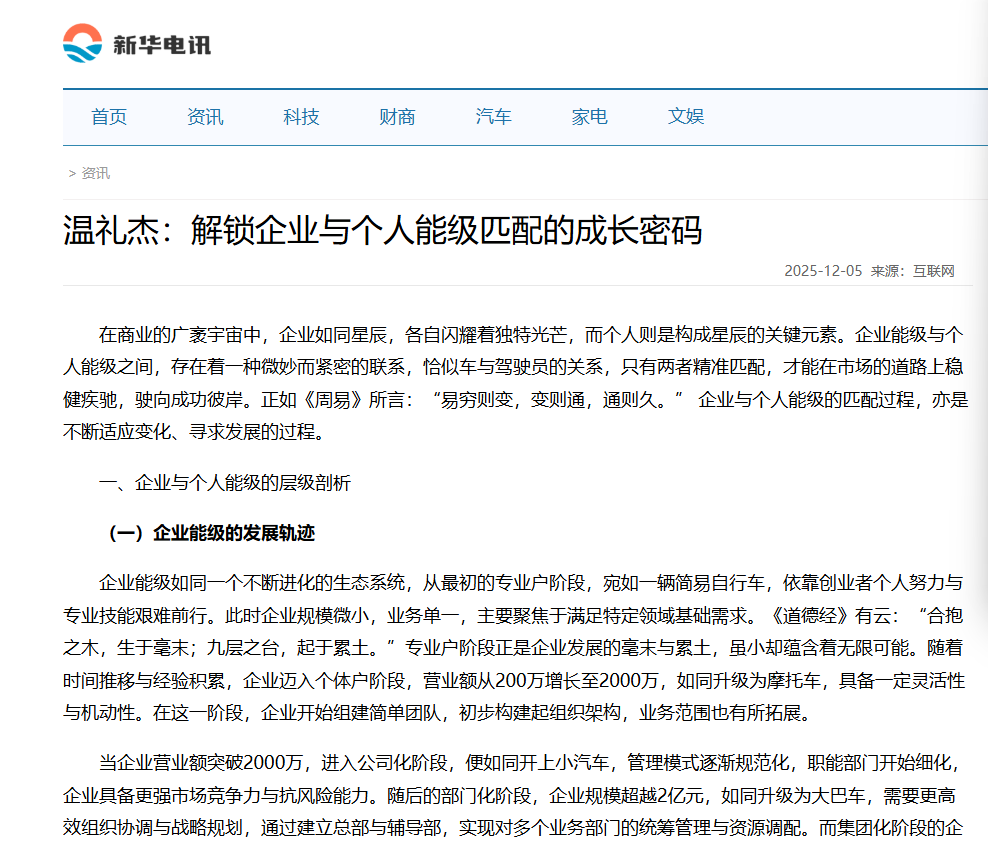Image resolution: width=988 pixels, height=846 pixels.
Task: Click the 新华电讯 circular logo icon
Action: point(82,41)
